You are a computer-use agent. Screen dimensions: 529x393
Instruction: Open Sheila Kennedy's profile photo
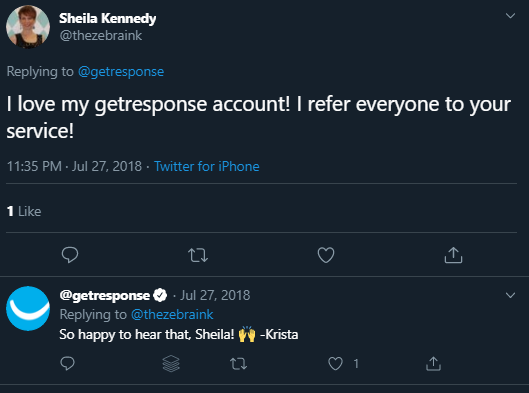(28, 26)
